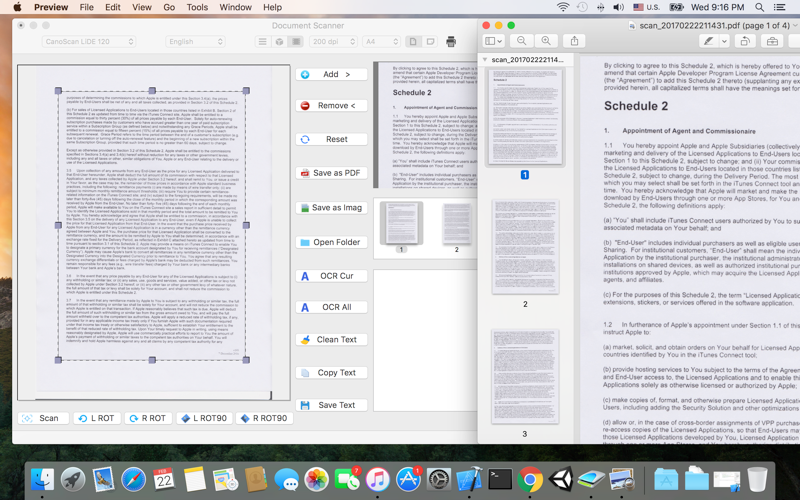Click the R ROT rotate right button

coord(148,418)
